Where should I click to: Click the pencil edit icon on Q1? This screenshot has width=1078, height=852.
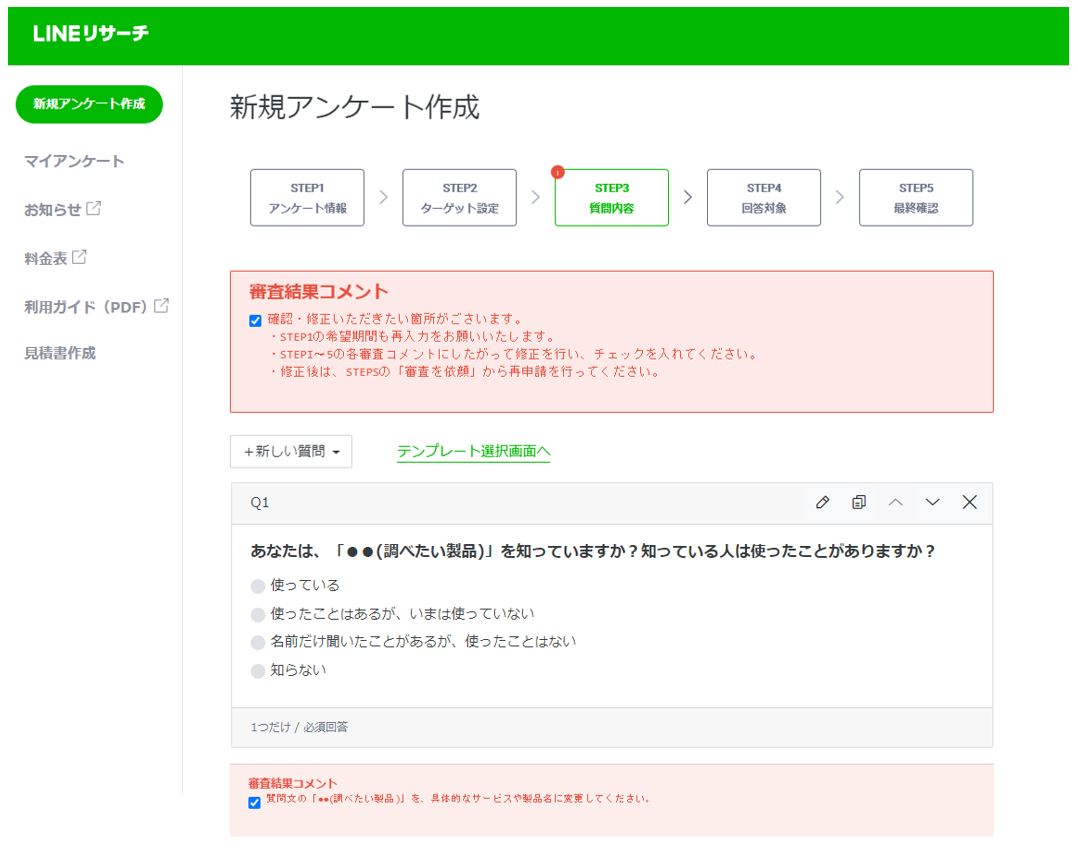pyautogui.click(x=822, y=502)
